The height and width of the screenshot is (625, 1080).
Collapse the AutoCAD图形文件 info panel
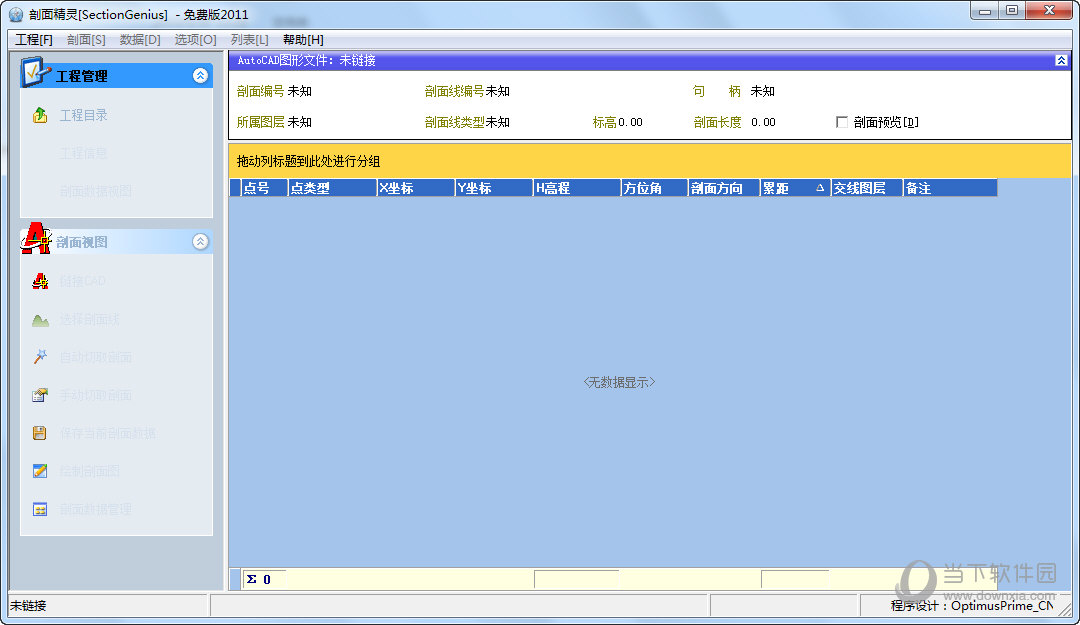coord(1061,61)
